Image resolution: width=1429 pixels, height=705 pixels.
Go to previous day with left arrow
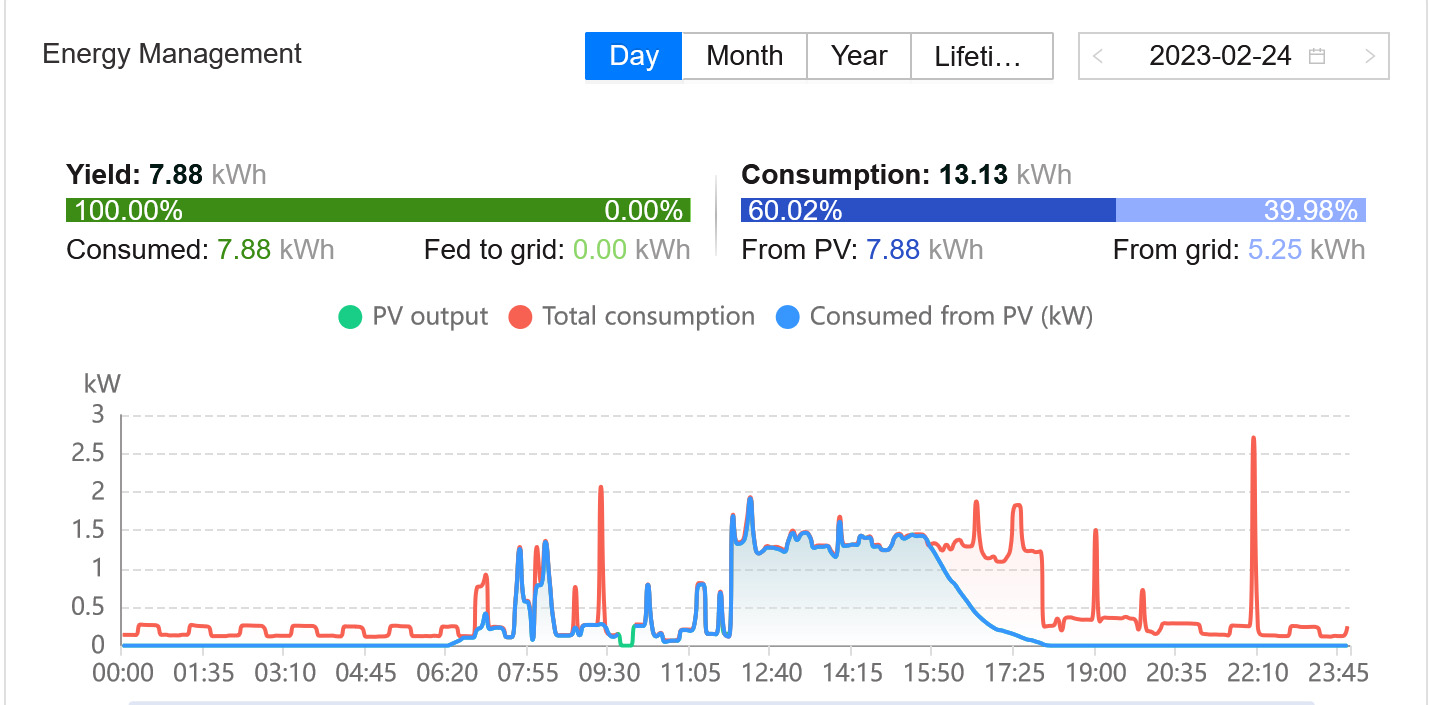pyautogui.click(x=1098, y=56)
